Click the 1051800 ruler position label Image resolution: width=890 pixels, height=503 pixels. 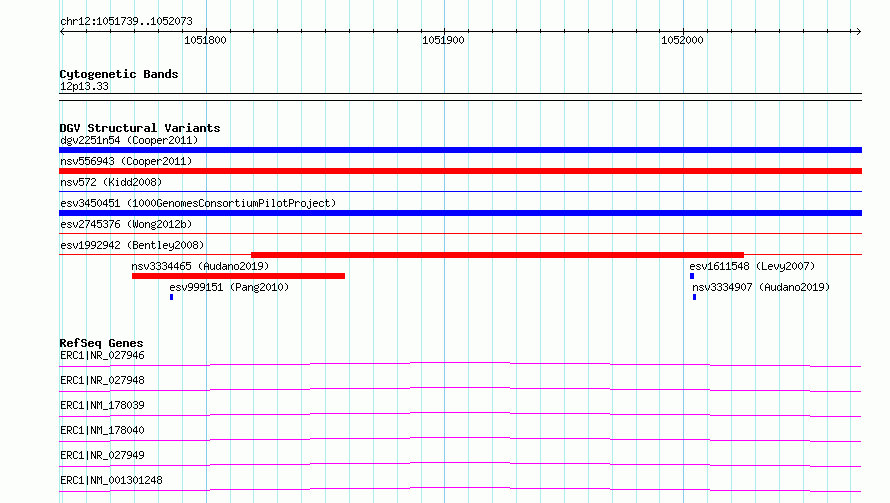(x=205, y=40)
